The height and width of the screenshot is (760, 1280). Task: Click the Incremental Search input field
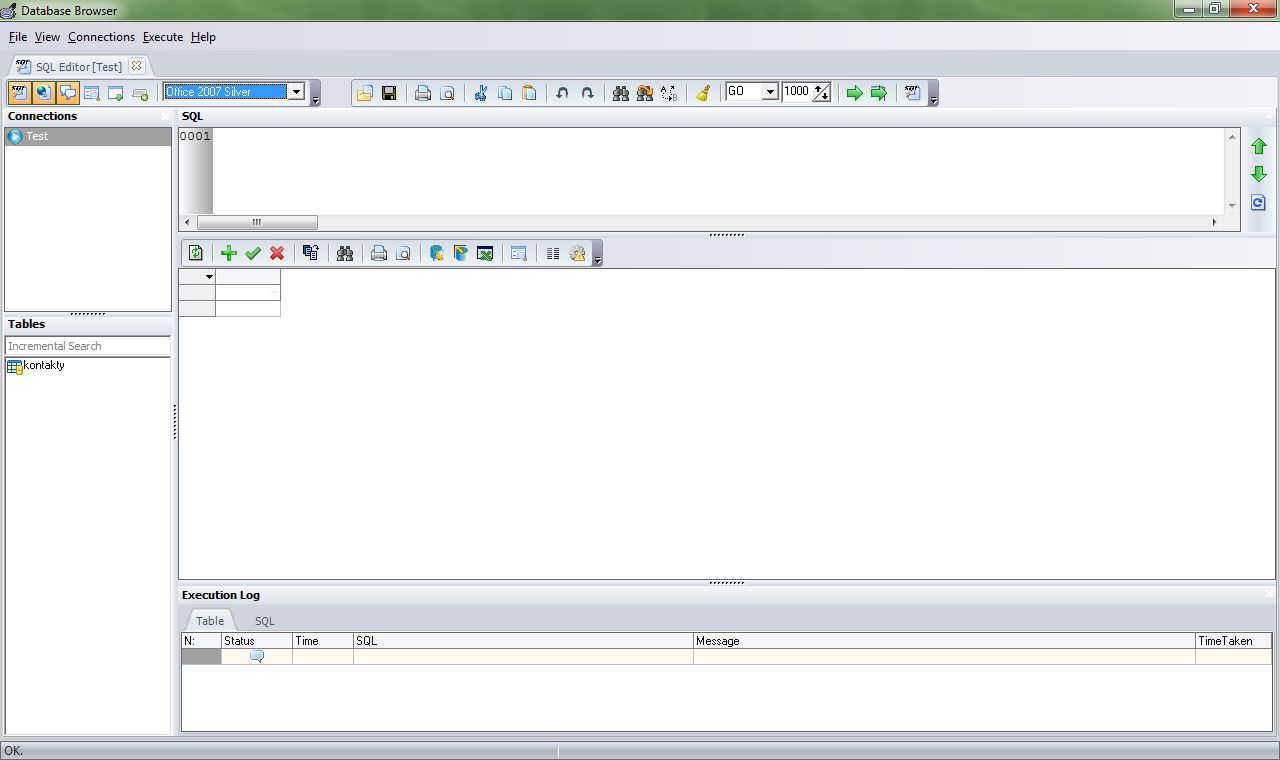point(87,346)
